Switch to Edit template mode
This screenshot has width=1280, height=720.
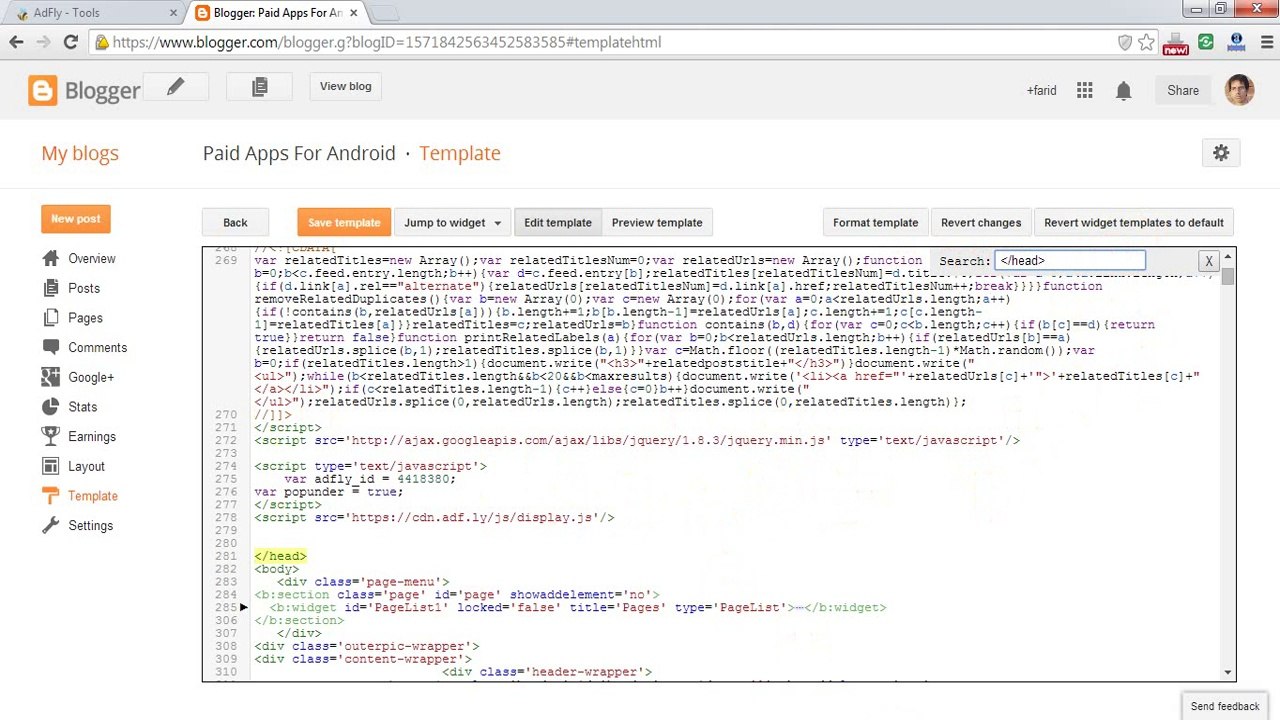pos(558,223)
